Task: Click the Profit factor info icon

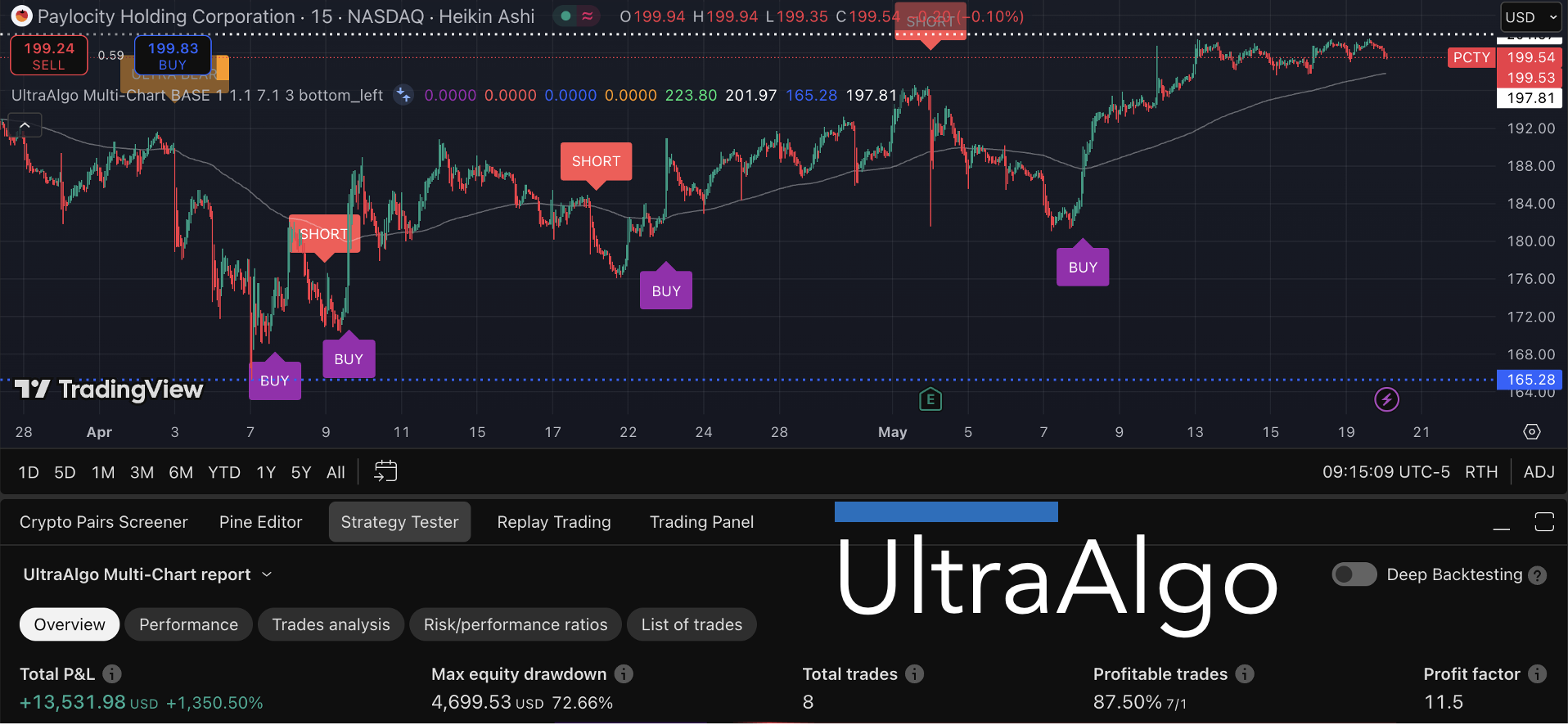Action: (1538, 673)
